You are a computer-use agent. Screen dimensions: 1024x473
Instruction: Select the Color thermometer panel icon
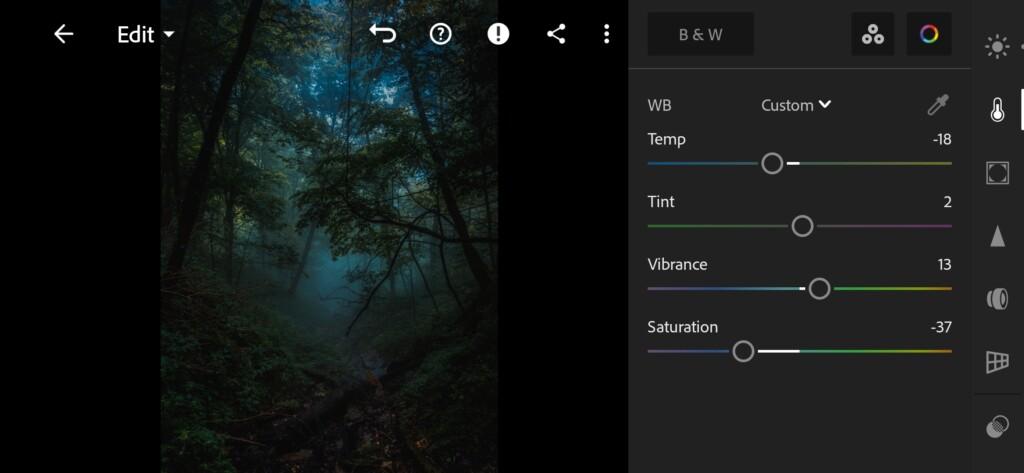point(997,110)
